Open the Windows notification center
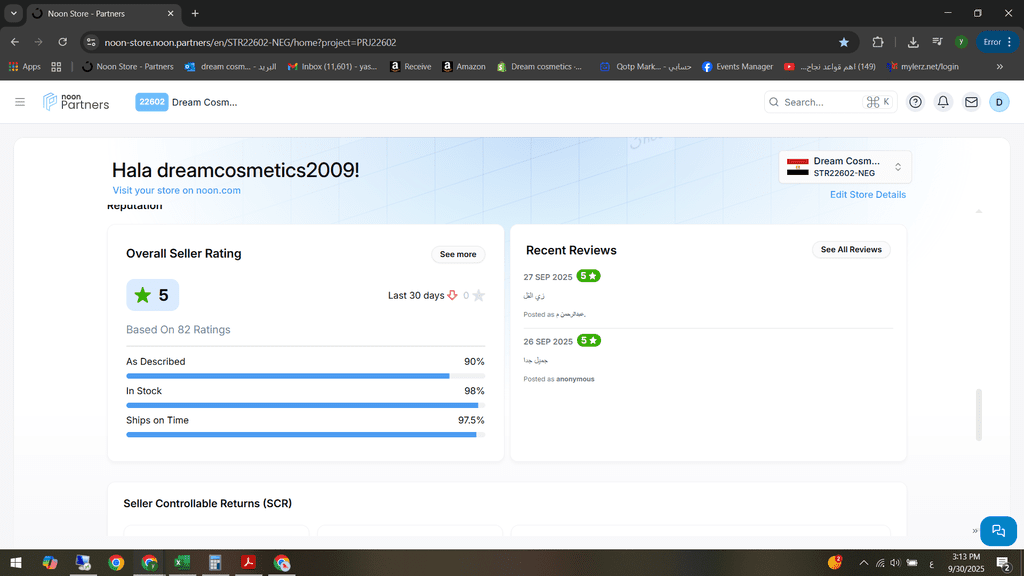Image resolution: width=1024 pixels, height=576 pixels. [1004, 562]
